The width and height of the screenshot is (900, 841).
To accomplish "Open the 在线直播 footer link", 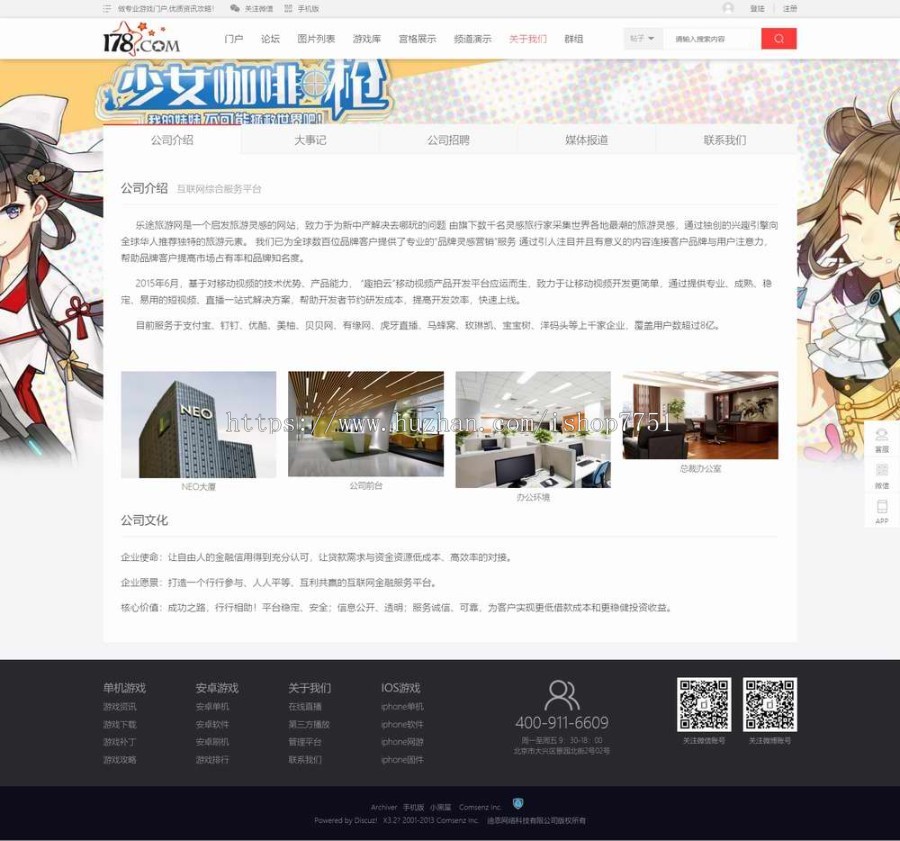I will 305,707.
